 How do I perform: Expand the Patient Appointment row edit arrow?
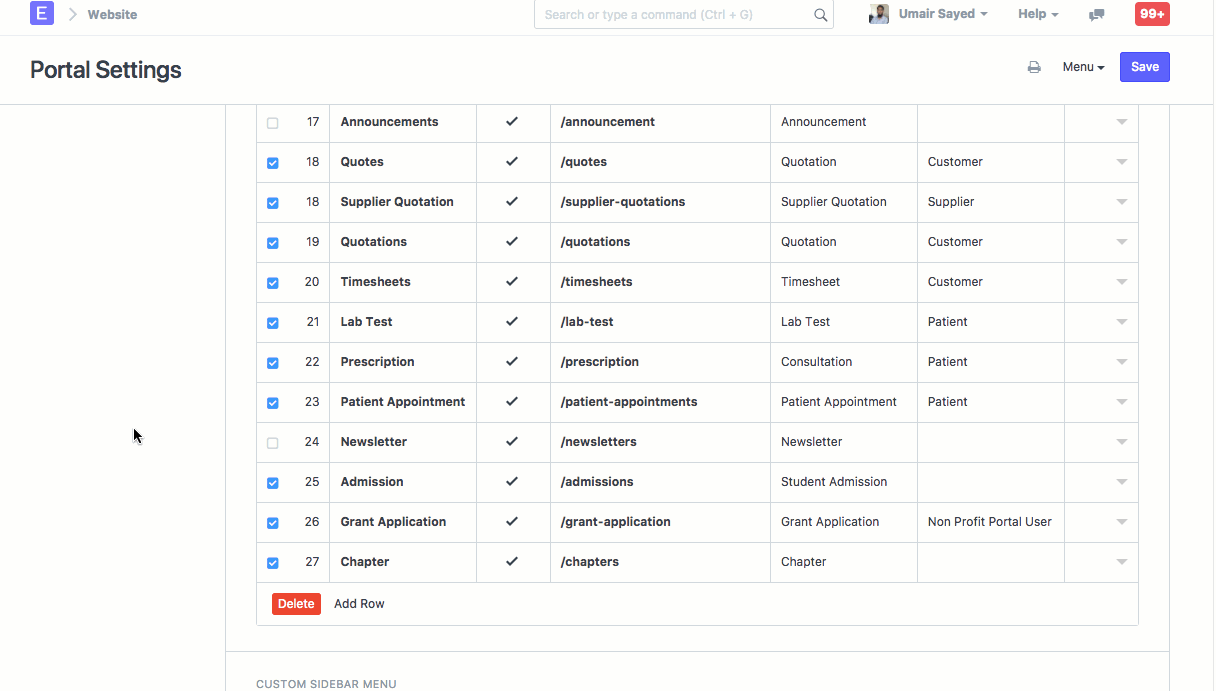(x=1121, y=402)
